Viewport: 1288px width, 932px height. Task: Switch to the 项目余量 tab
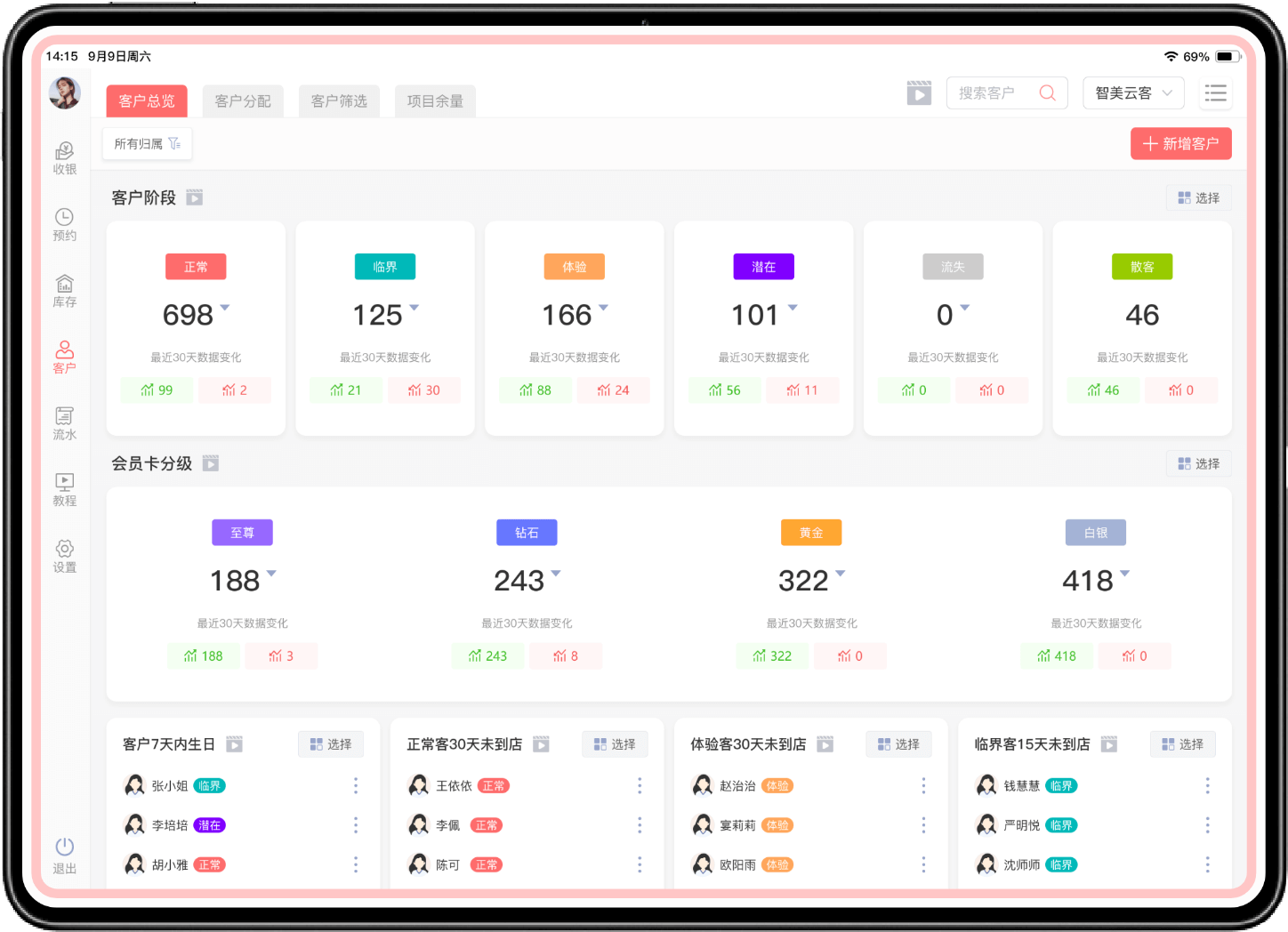point(435,101)
